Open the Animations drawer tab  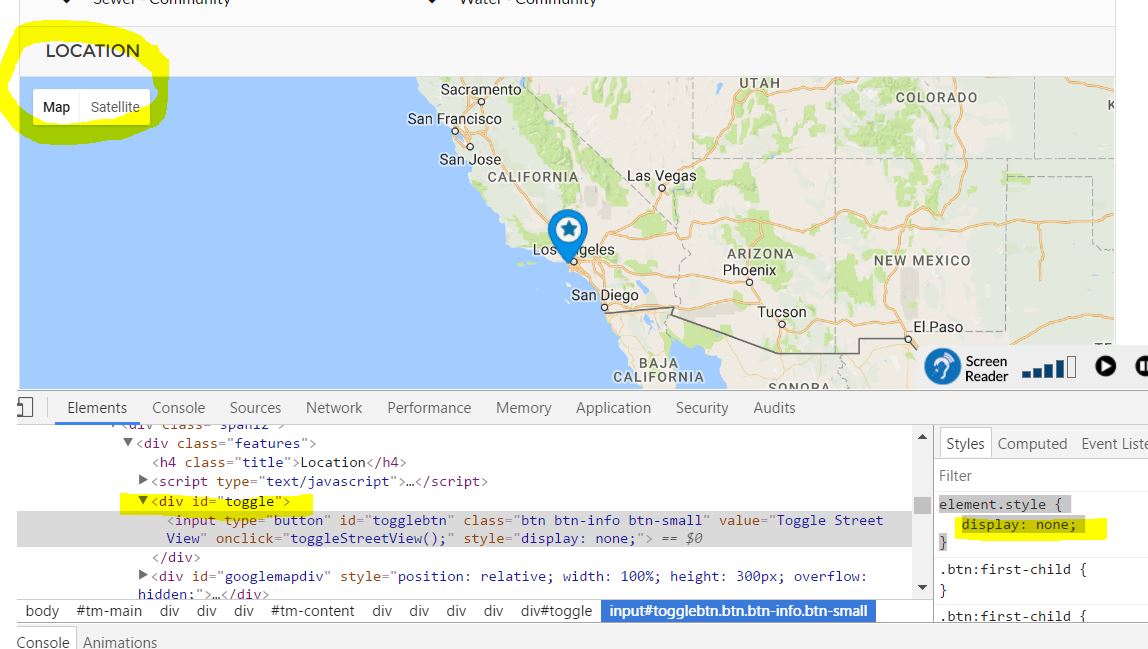tap(120, 642)
